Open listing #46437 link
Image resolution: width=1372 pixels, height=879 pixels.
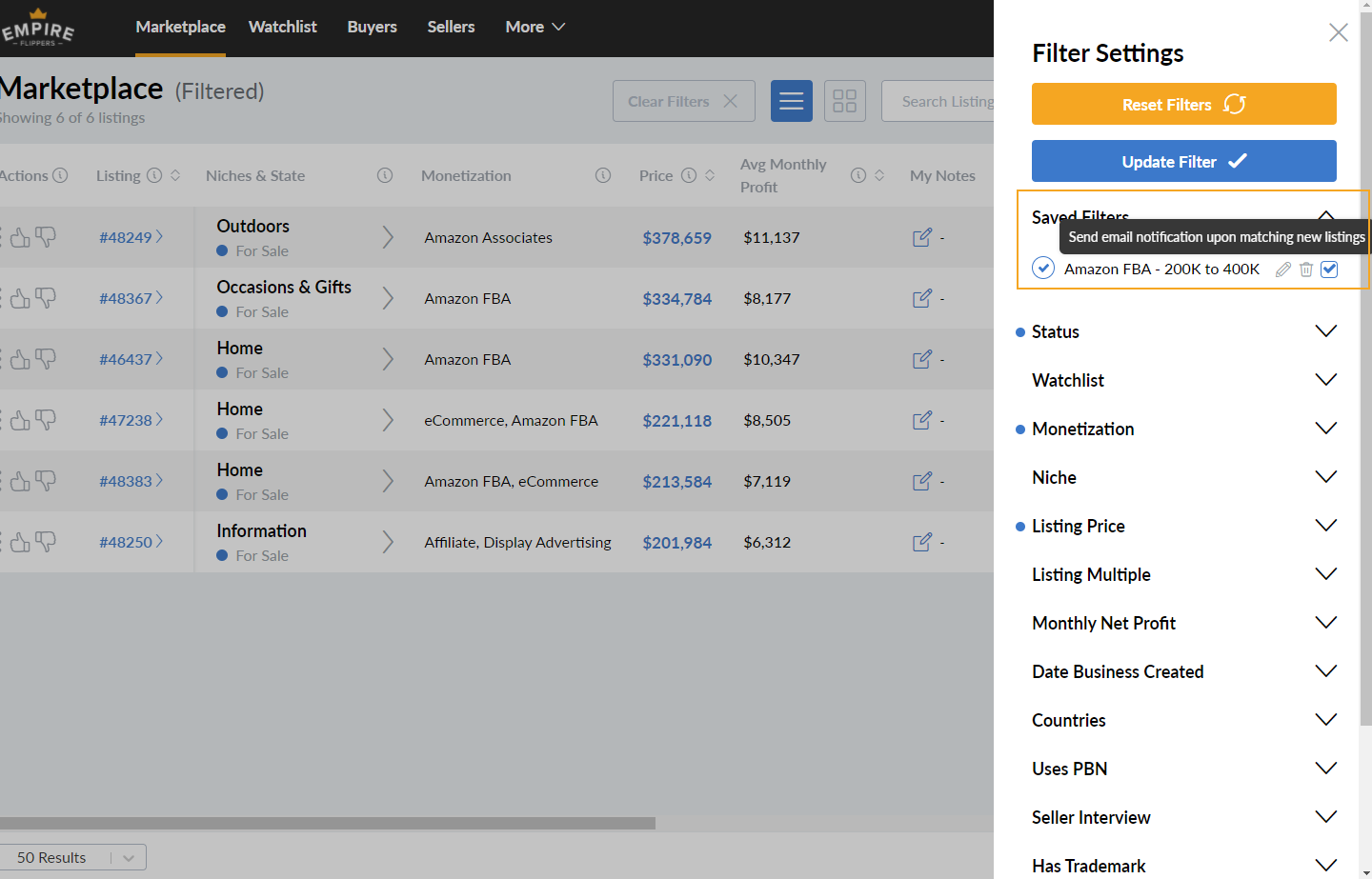131,359
